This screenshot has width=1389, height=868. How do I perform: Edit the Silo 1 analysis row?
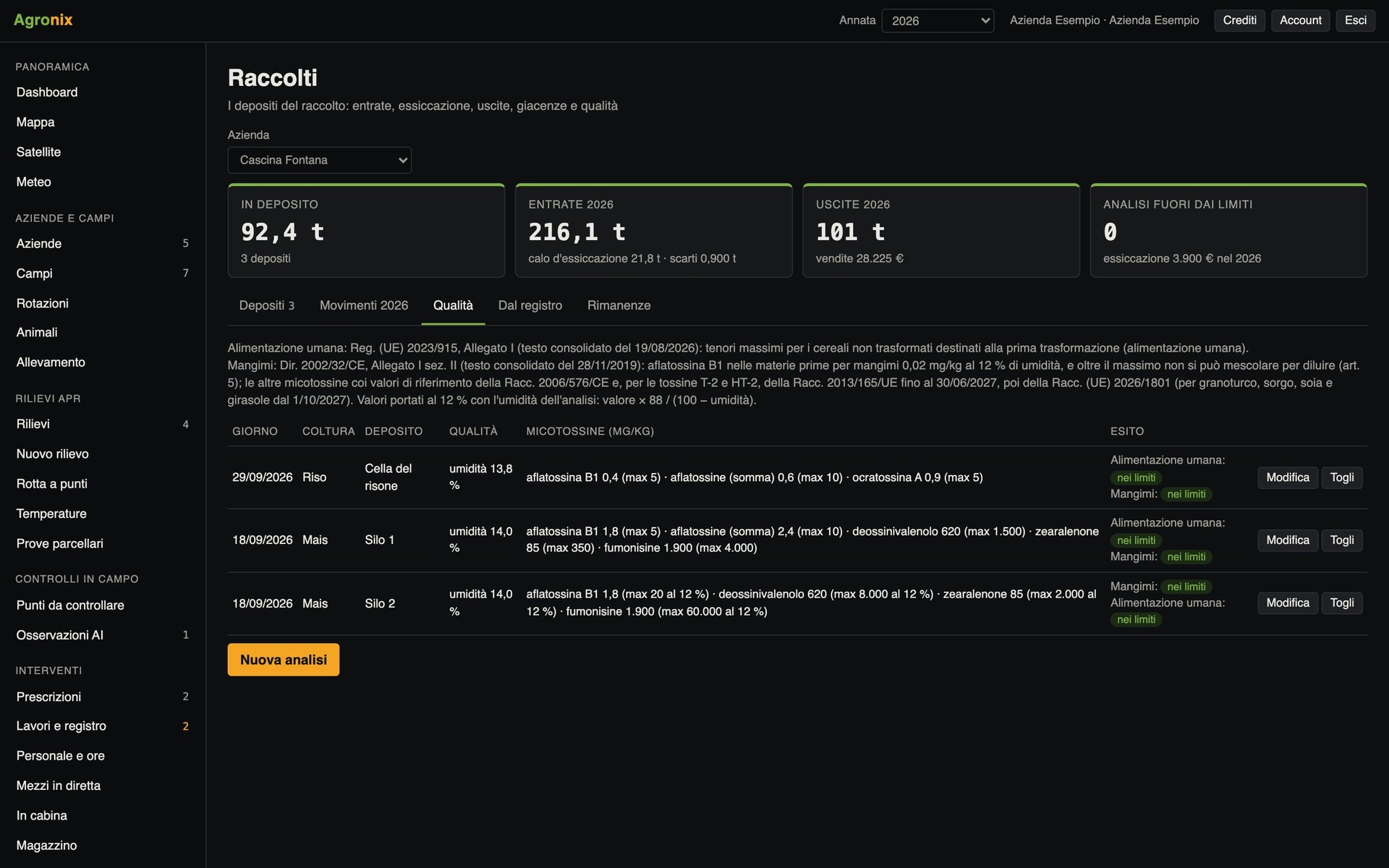coord(1287,540)
